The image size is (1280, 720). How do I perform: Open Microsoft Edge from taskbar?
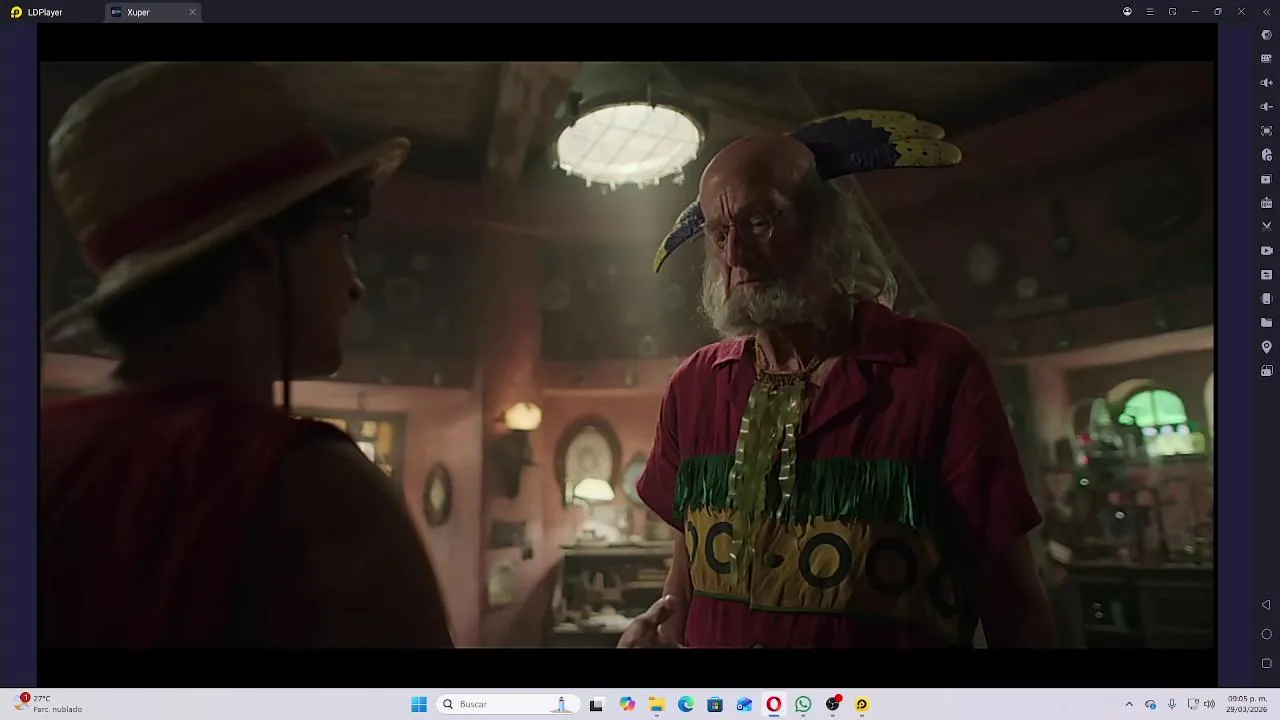click(x=686, y=704)
